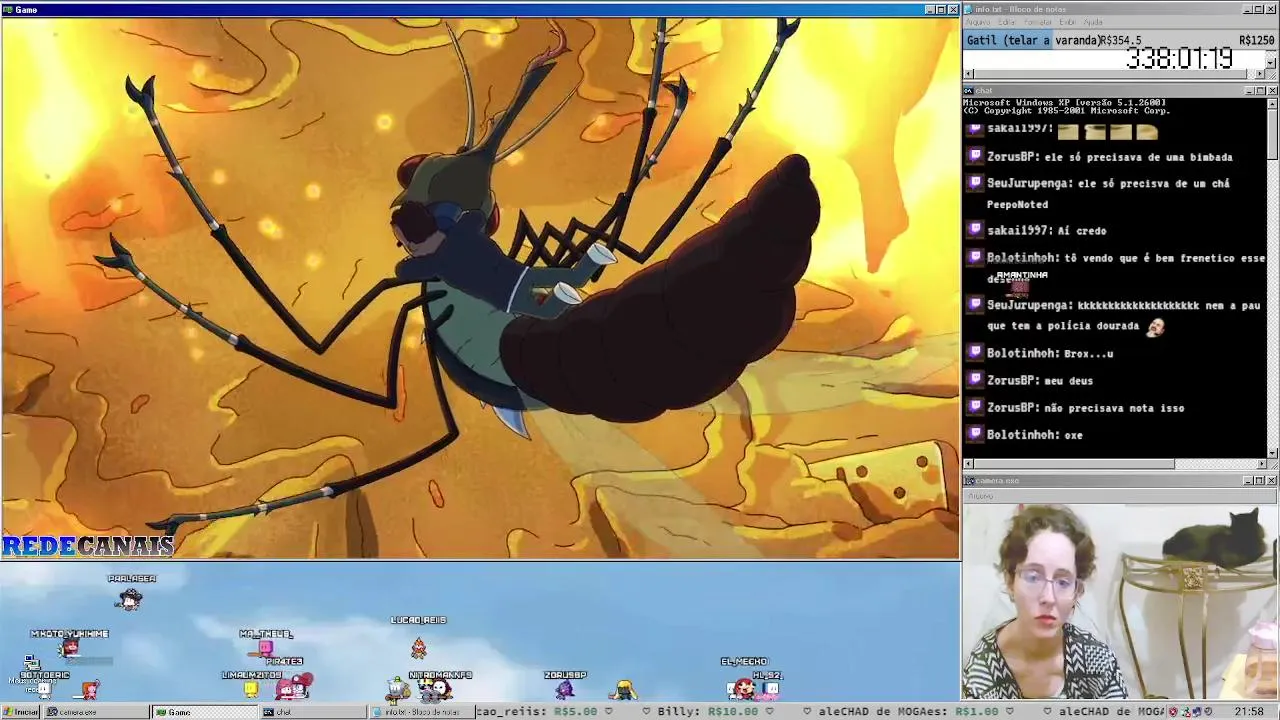Click Bolotinhoh badge icon beside 'Brox...u'
The height and width of the screenshot is (720, 1280).
(x=975, y=352)
